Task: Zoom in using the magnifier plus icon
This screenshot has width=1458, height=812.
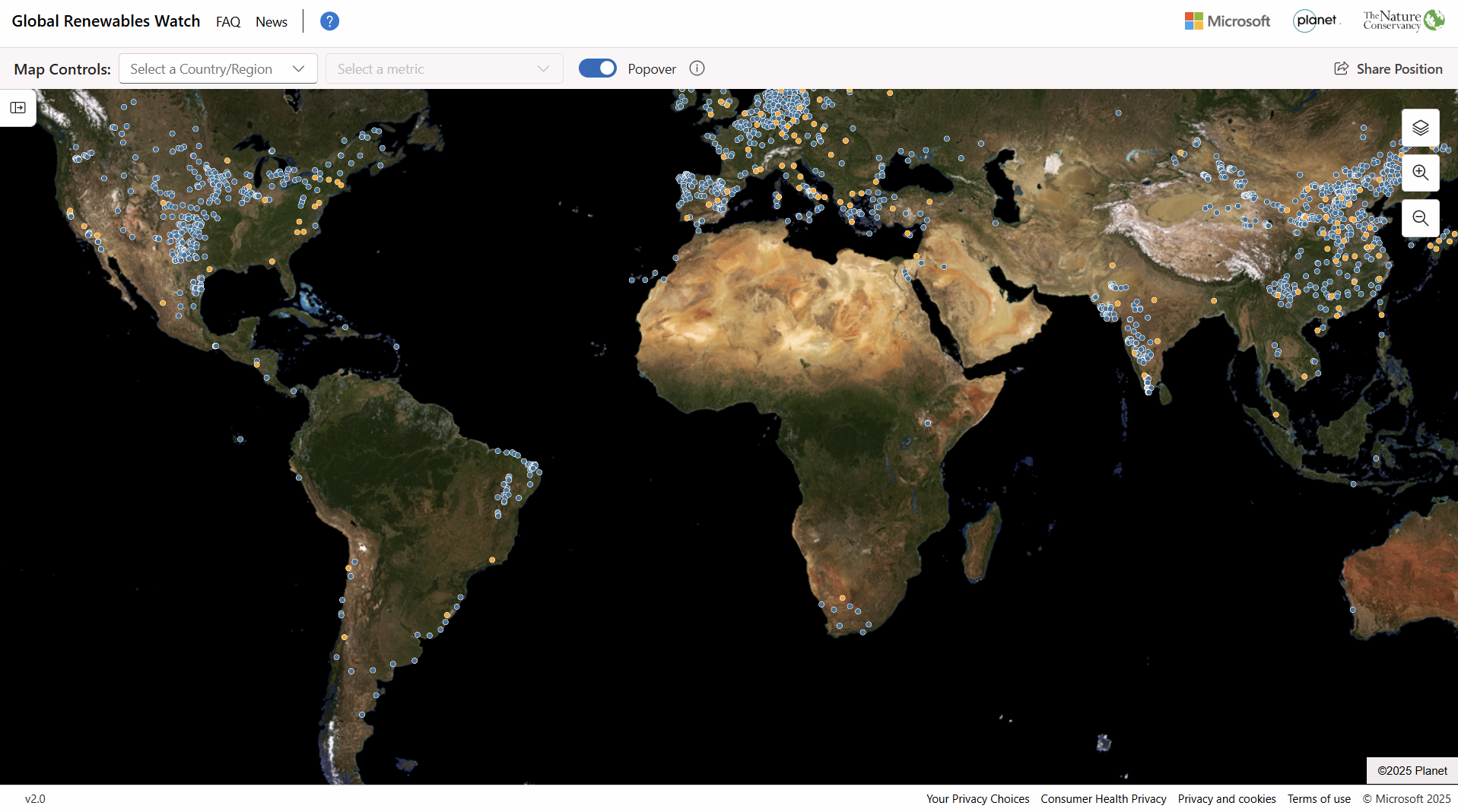Action: [1419, 173]
